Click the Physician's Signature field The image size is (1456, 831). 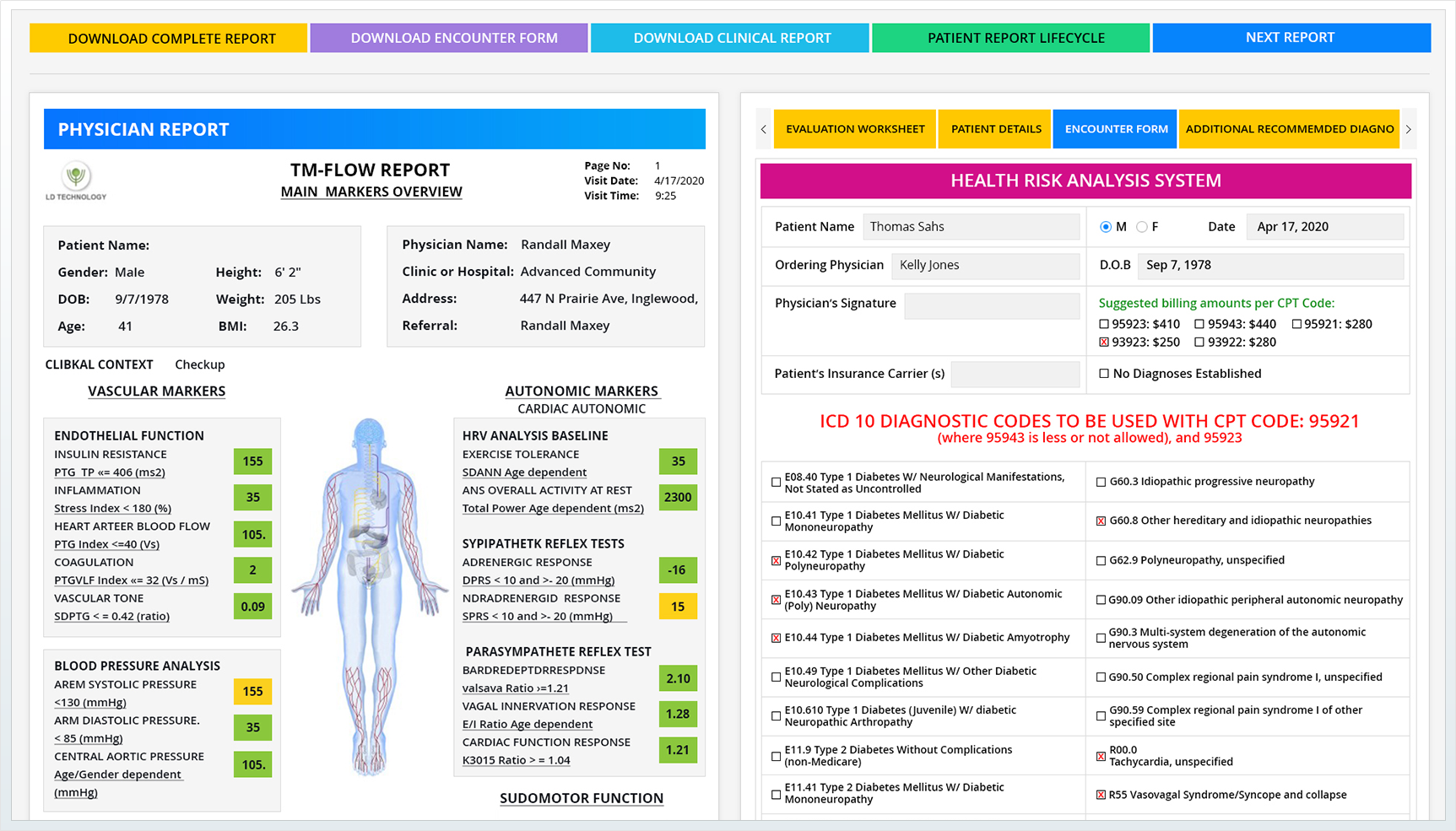click(992, 305)
